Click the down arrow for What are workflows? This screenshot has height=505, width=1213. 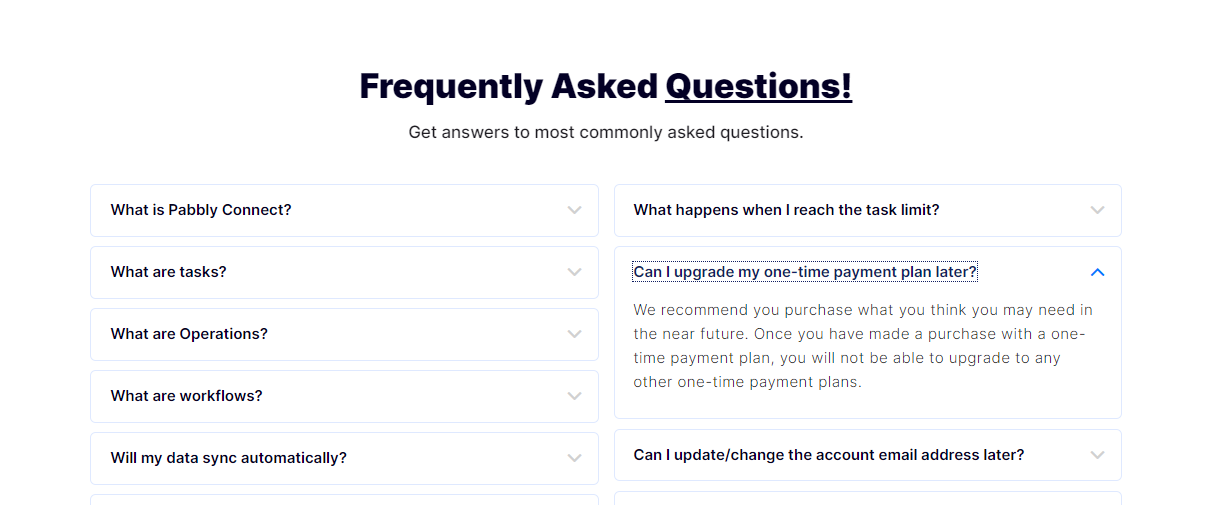click(574, 396)
